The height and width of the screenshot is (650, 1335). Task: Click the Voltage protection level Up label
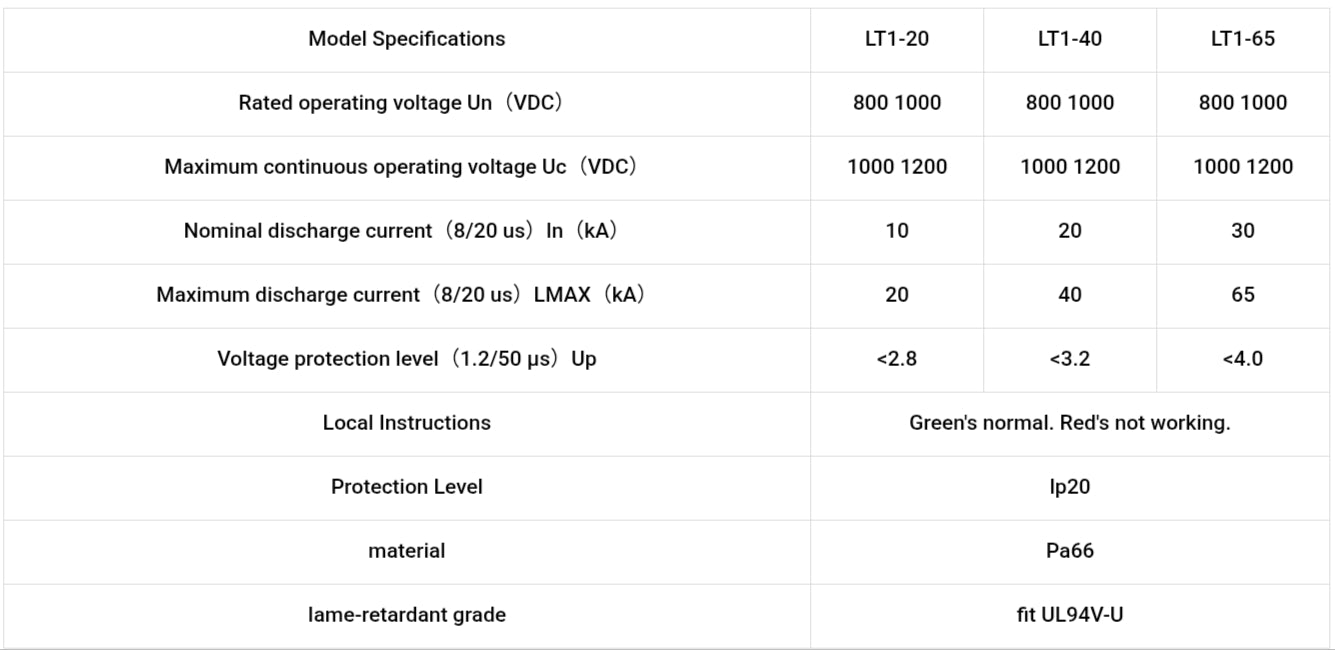tap(406, 359)
